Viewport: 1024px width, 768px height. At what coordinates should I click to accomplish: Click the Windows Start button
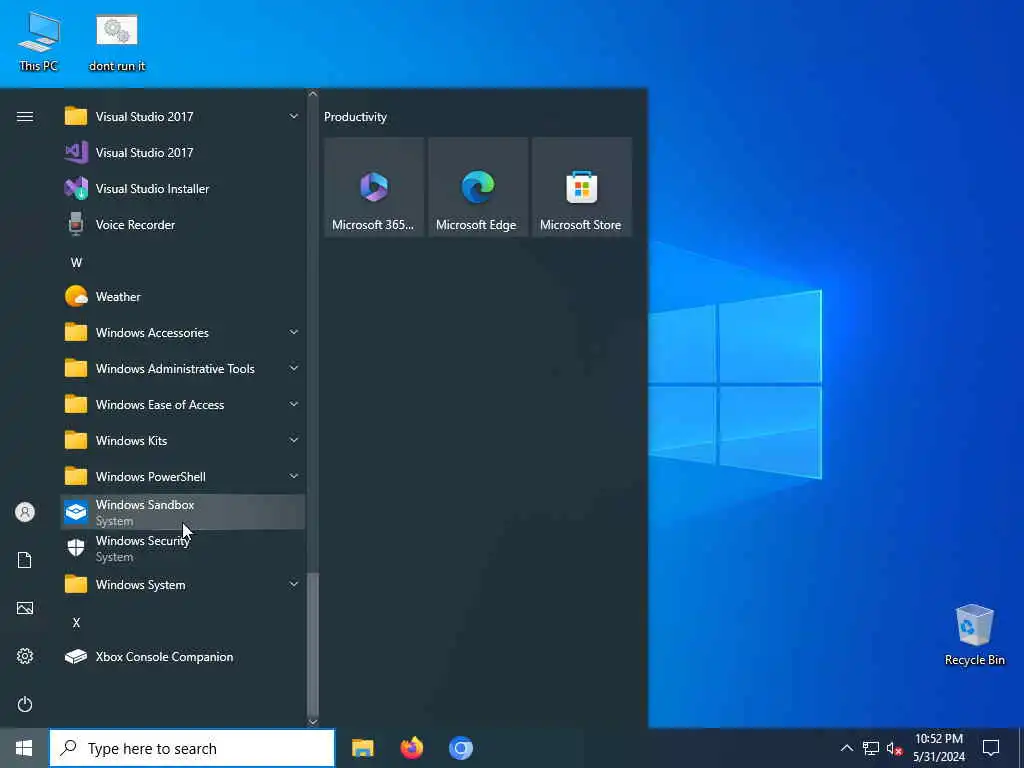[24, 748]
